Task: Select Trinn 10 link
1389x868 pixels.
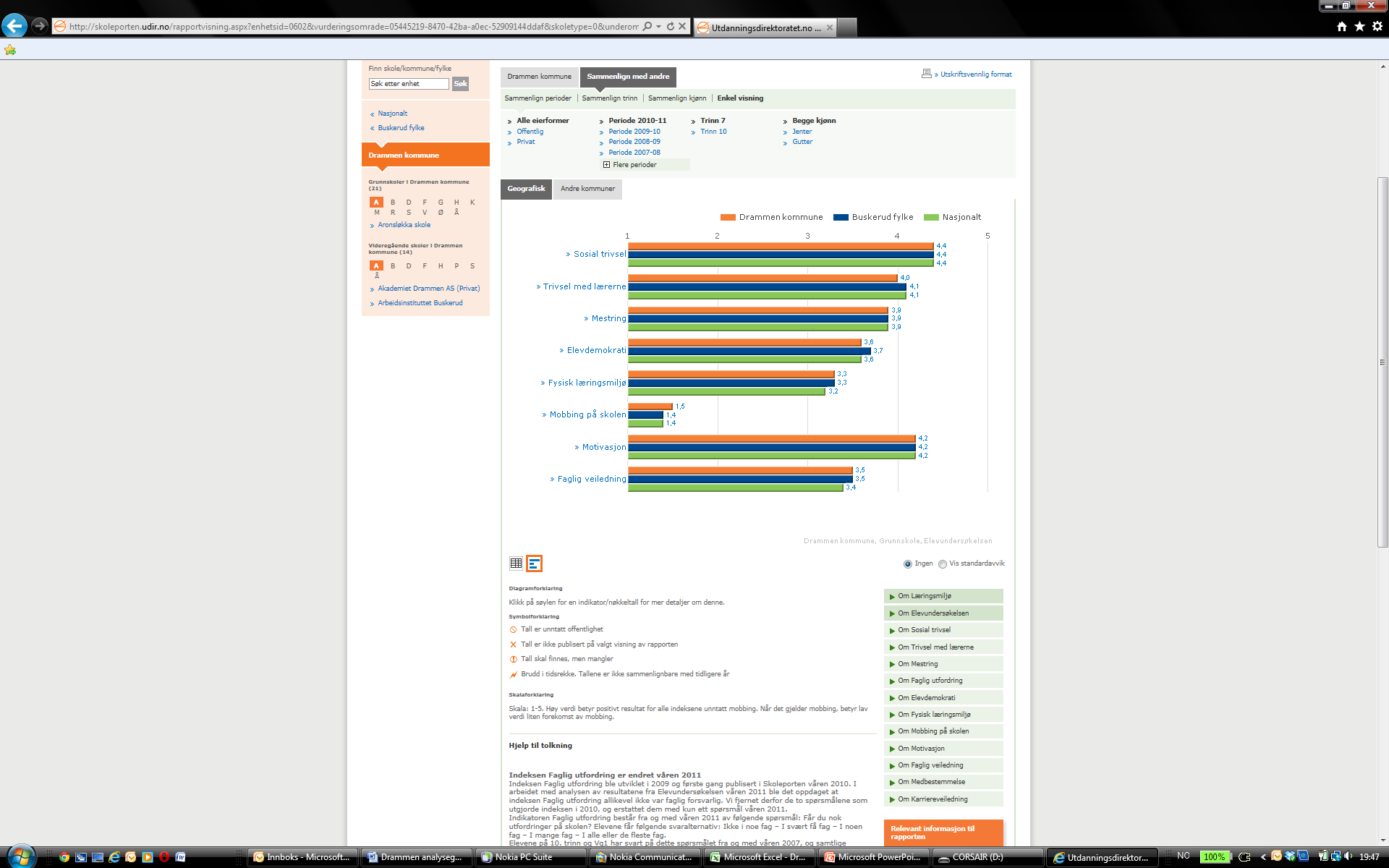Action: click(713, 132)
